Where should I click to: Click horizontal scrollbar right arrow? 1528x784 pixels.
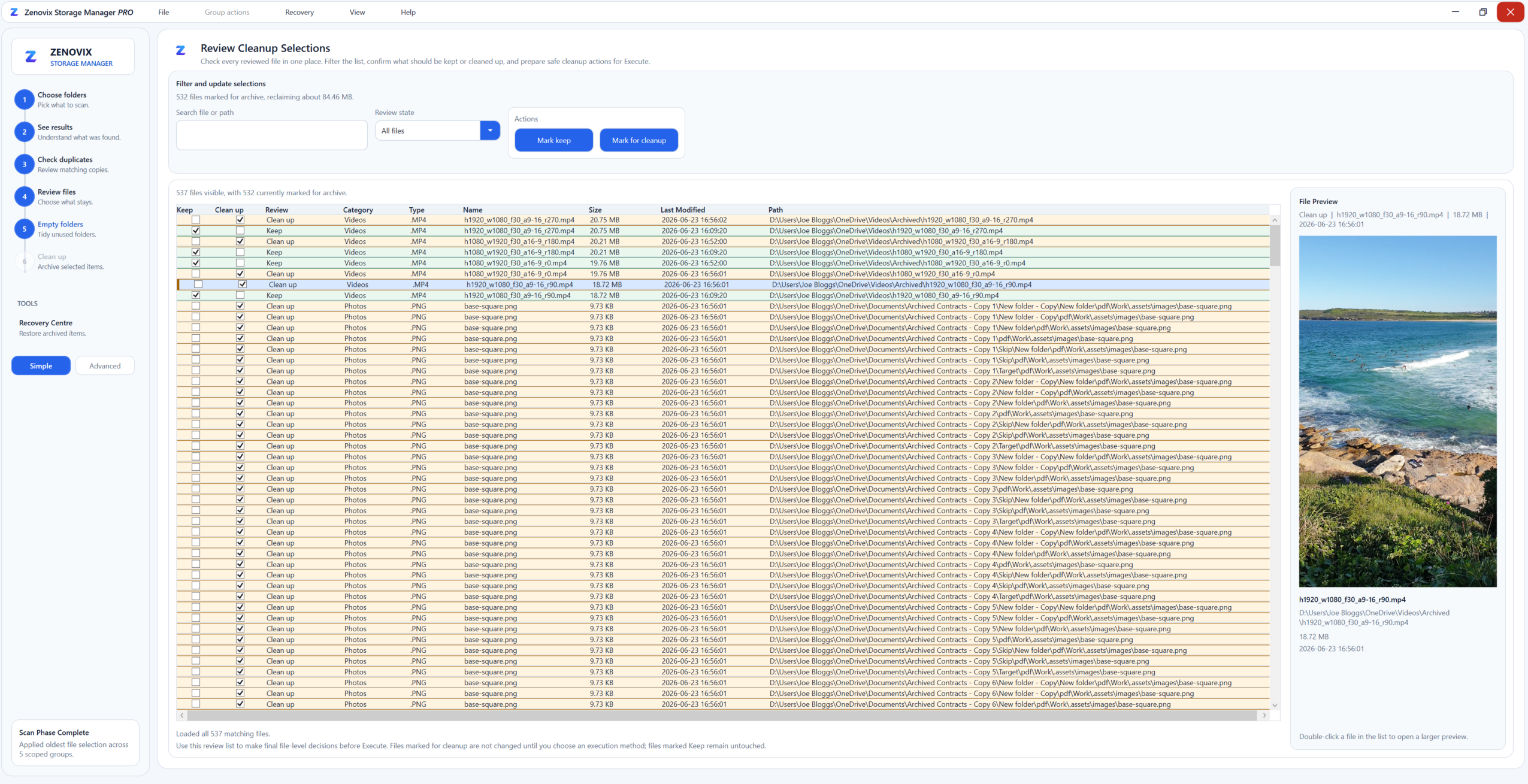pyautogui.click(x=1264, y=715)
